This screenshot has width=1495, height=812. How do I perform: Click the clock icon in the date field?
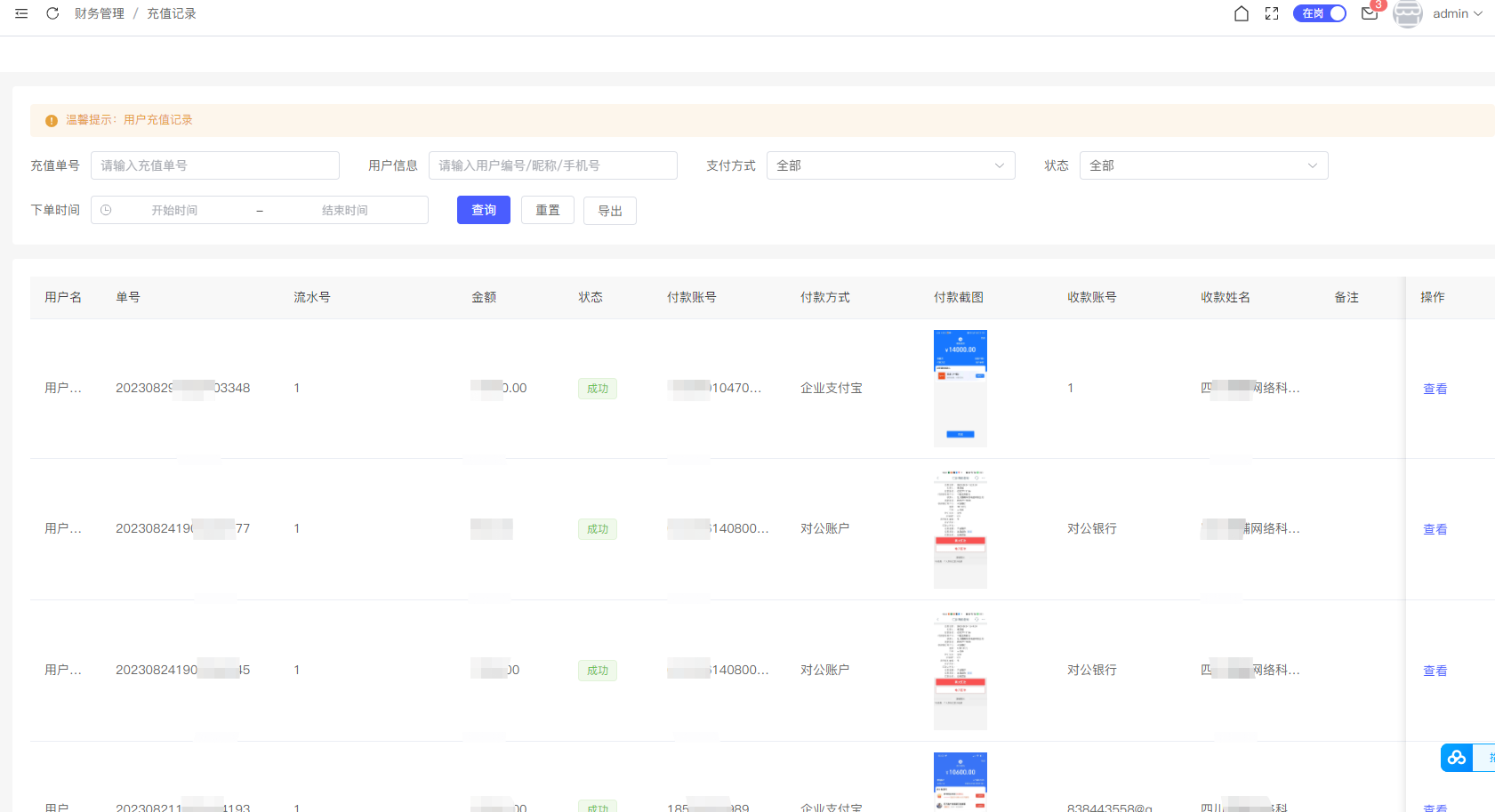[x=107, y=210]
